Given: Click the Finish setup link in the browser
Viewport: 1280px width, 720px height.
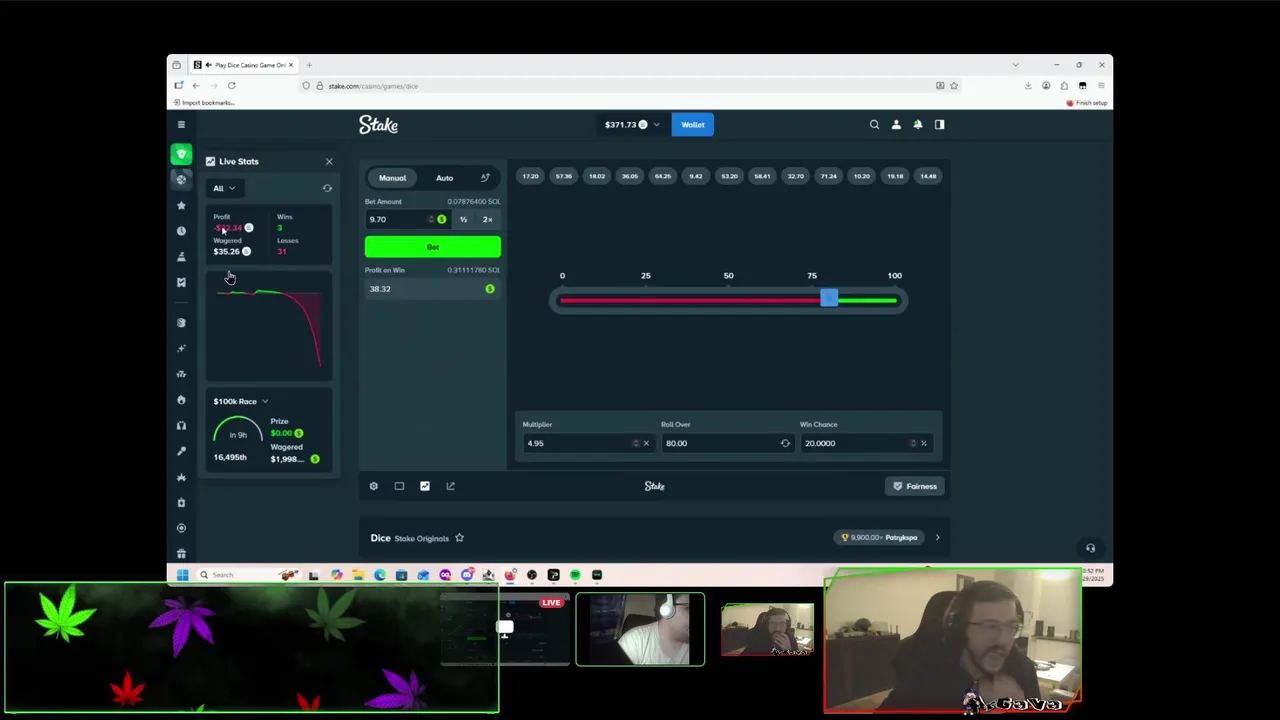Looking at the screenshot, I should 1087,103.
